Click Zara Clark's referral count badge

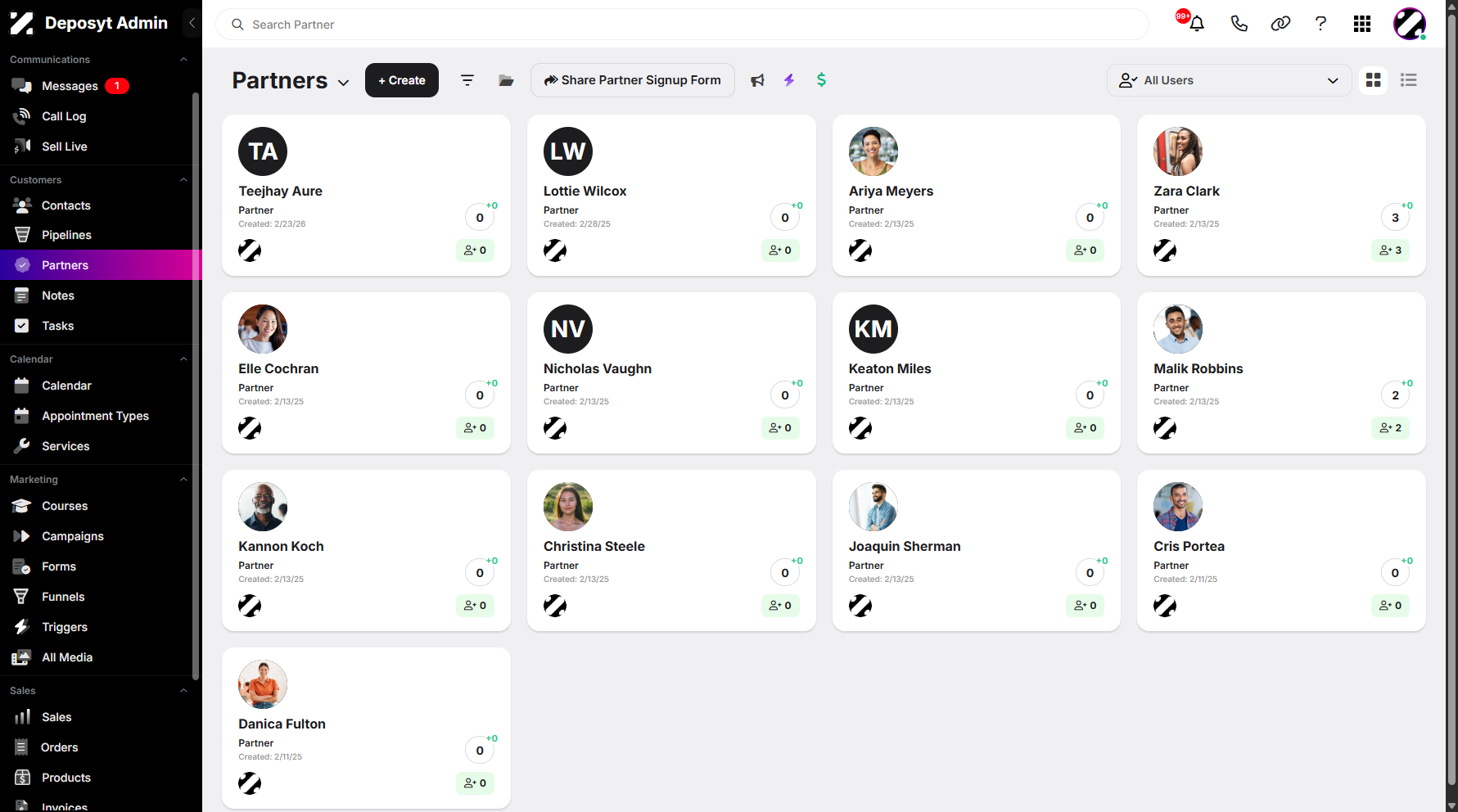(x=1390, y=250)
